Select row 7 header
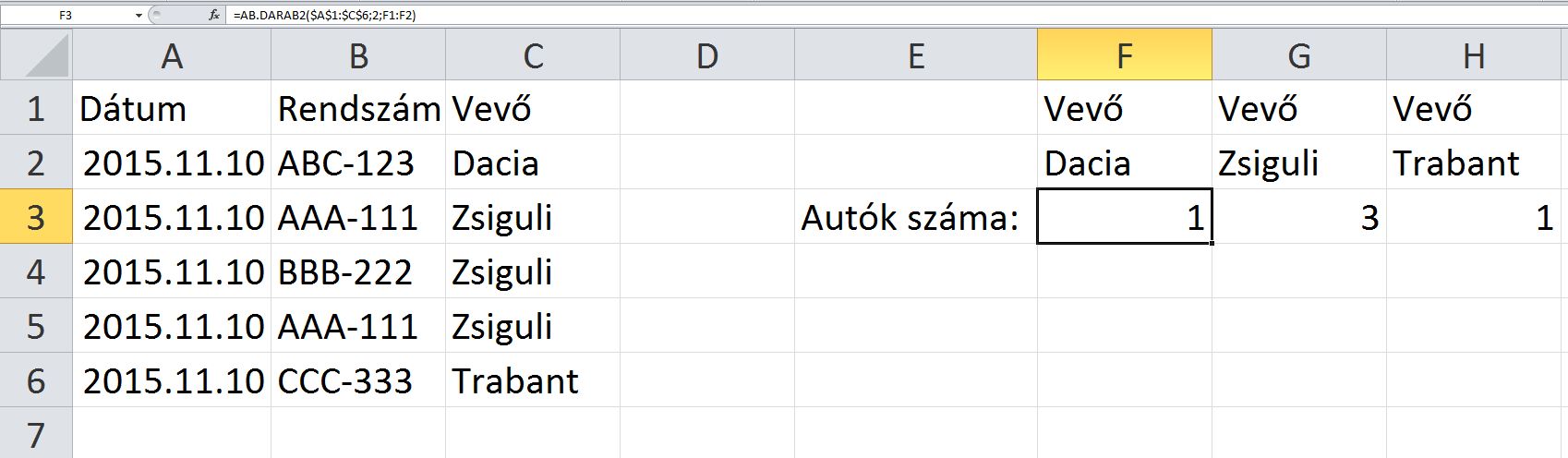 (x=36, y=434)
